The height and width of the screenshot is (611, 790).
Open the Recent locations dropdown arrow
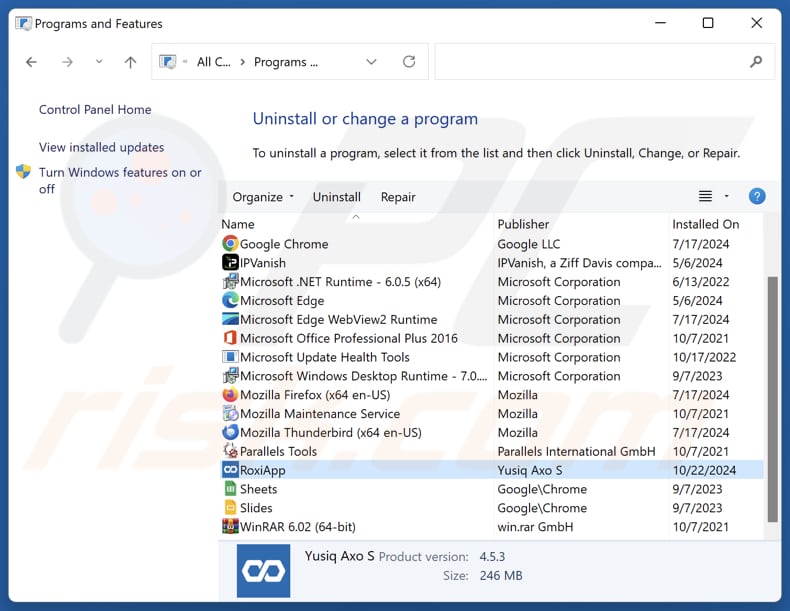tap(98, 62)
